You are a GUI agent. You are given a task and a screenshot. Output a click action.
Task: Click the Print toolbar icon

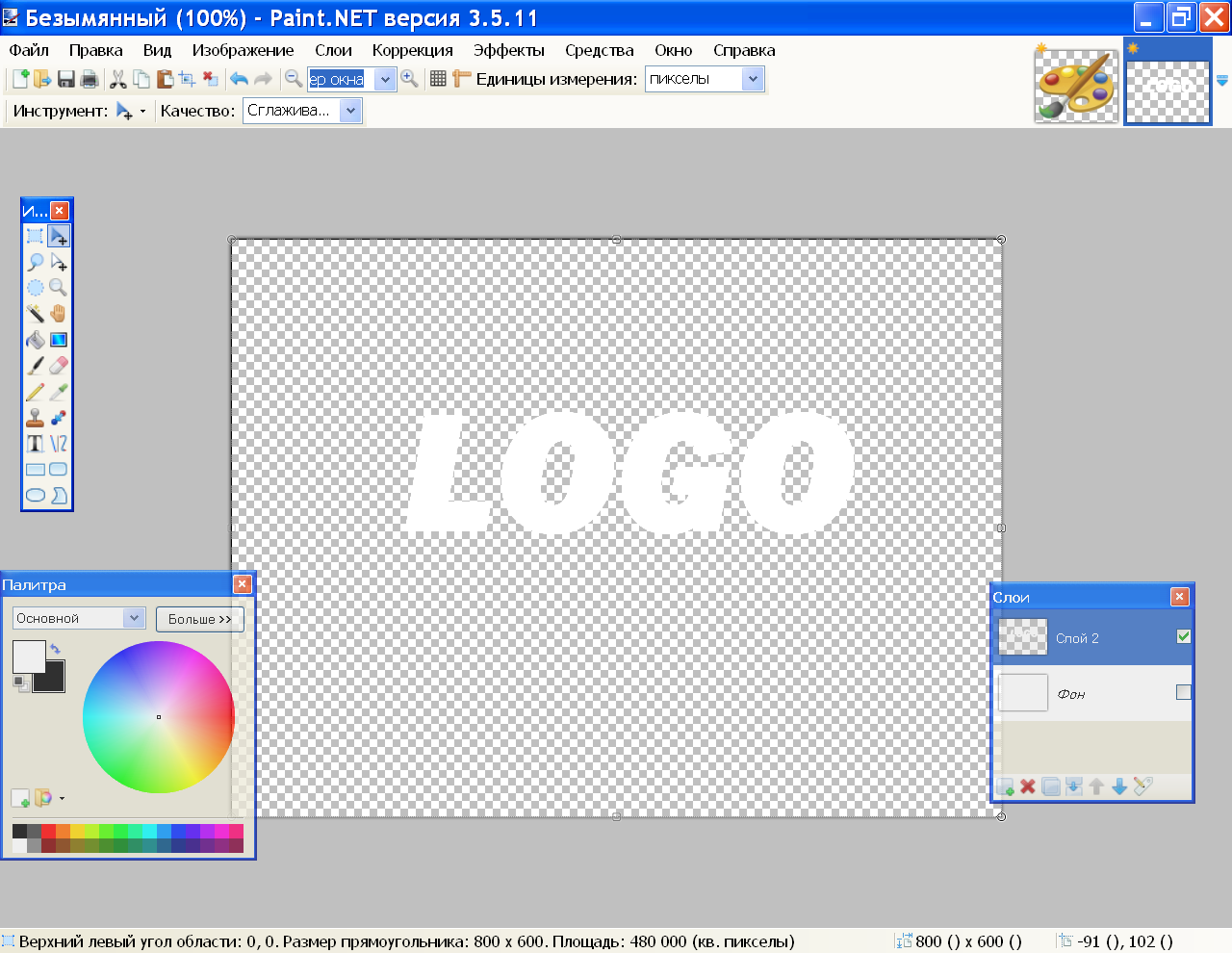tap(90, 79)
